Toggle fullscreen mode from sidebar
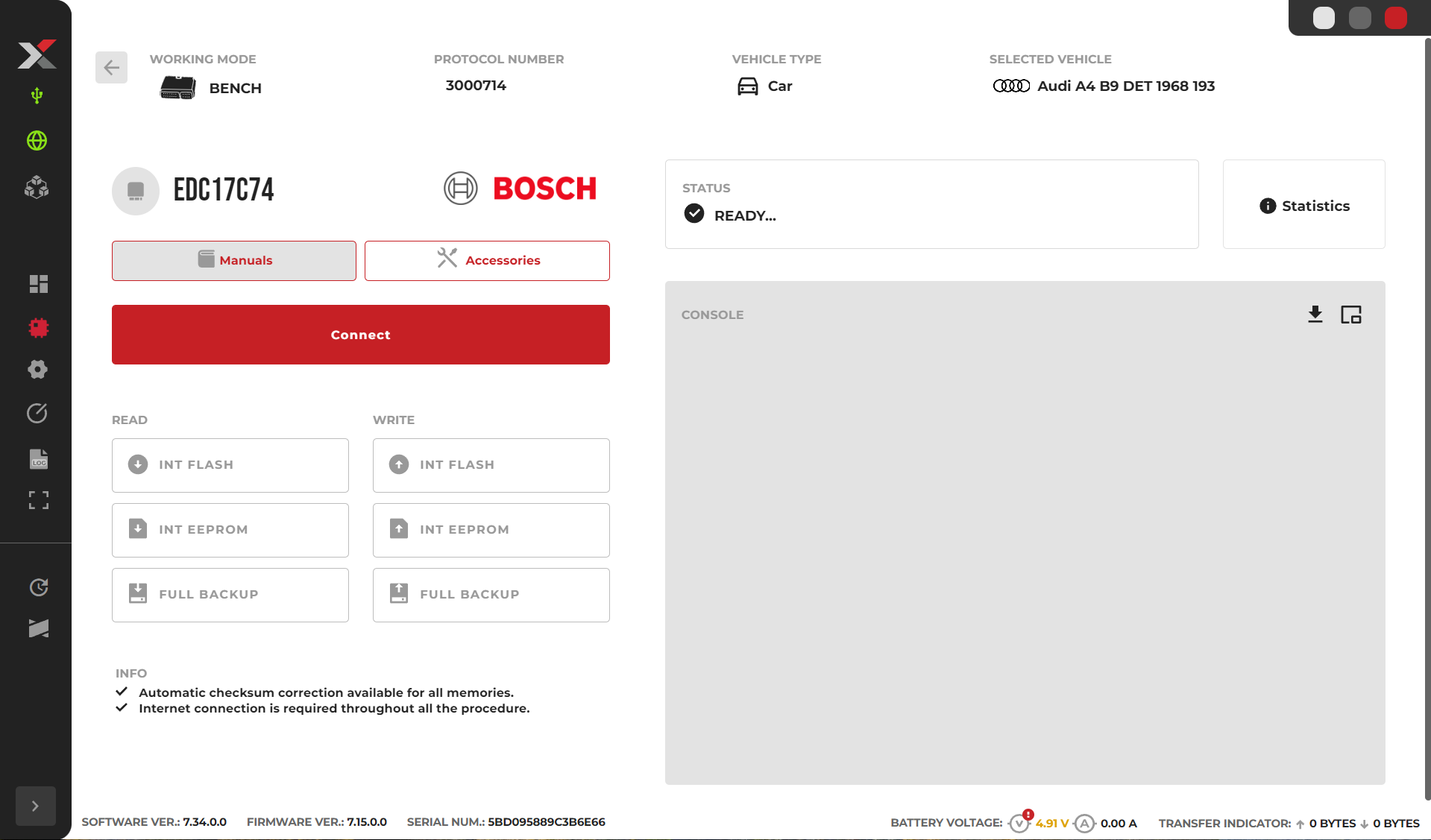Viewport: 1431px width, 840px height. [x=38, y=500]
